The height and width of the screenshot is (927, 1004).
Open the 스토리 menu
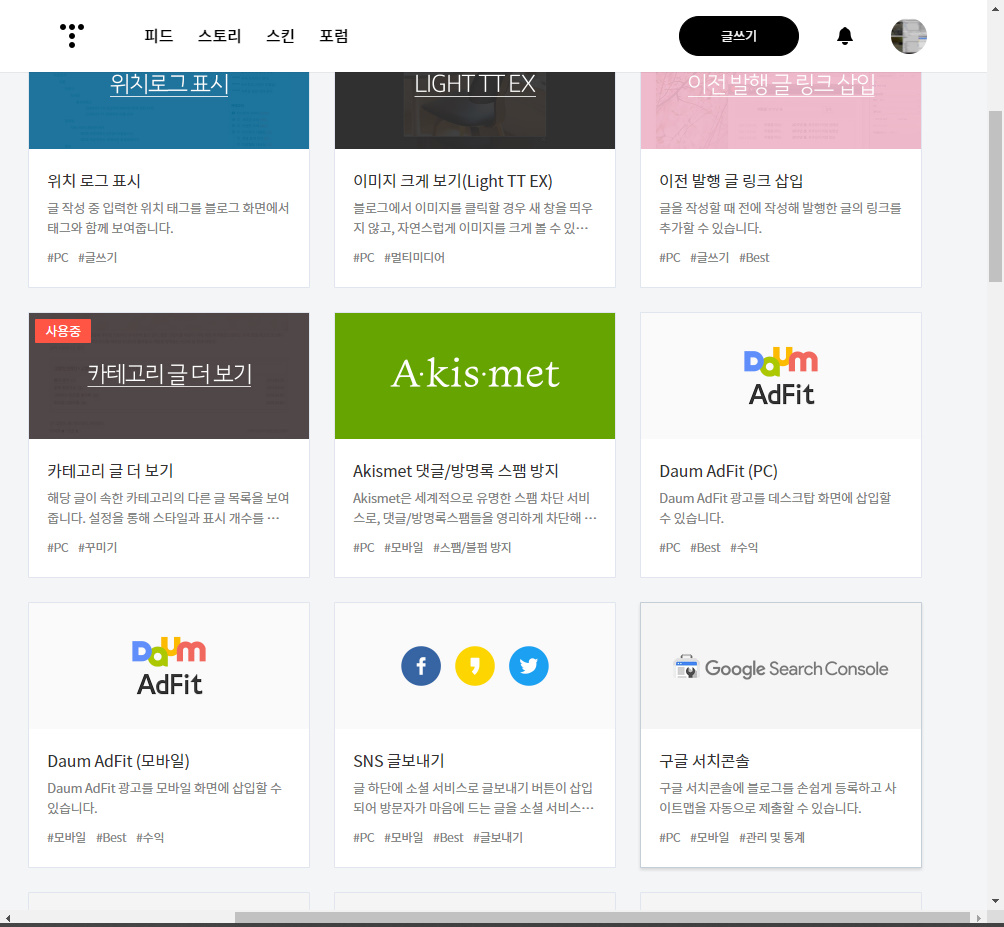[219, 36]
